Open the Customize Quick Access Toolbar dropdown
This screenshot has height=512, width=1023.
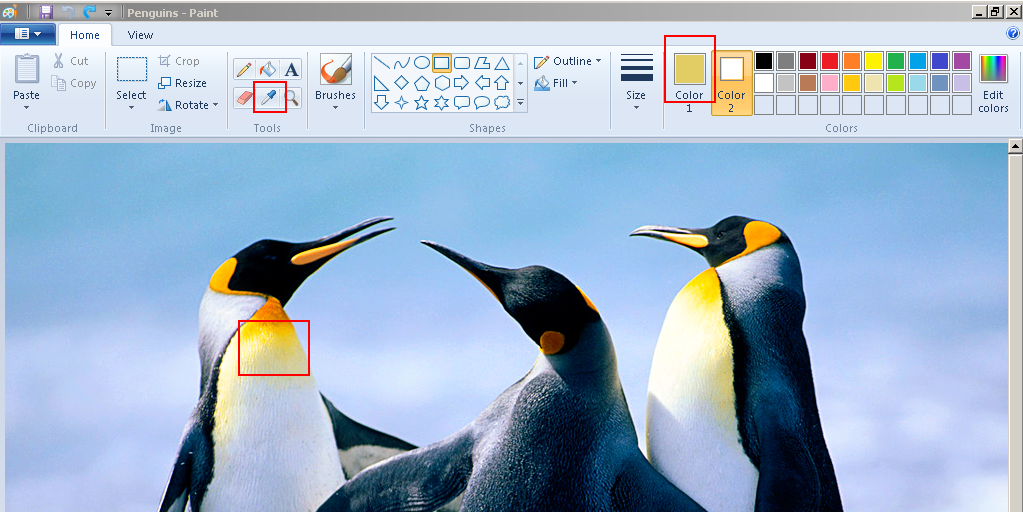[x=108, y=12]
